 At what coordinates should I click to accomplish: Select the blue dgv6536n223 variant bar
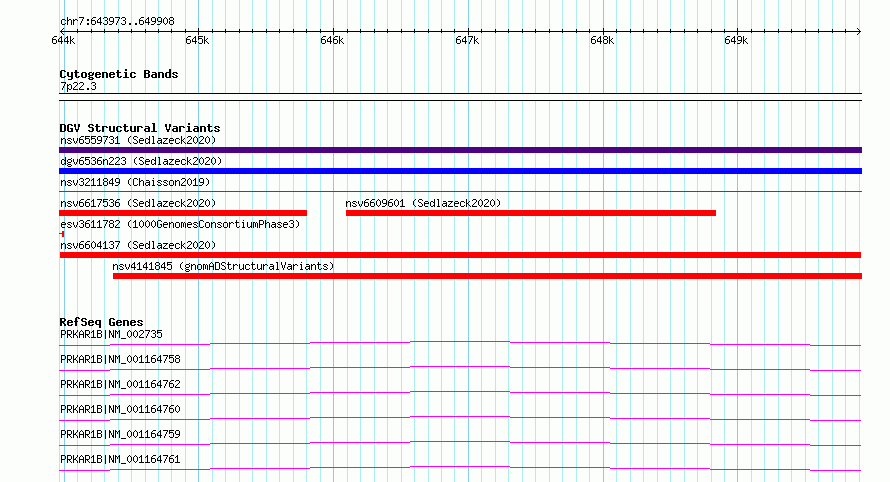460,171
